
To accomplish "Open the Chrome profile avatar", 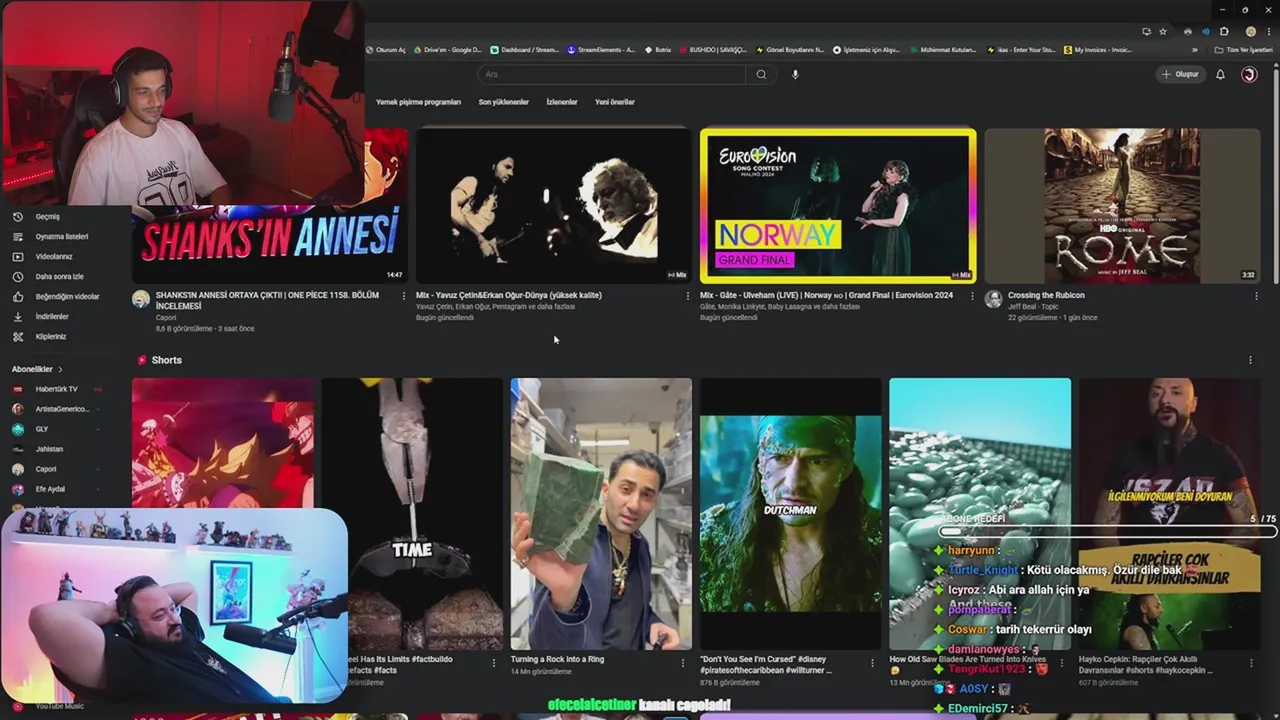I will pos(1250,31).
